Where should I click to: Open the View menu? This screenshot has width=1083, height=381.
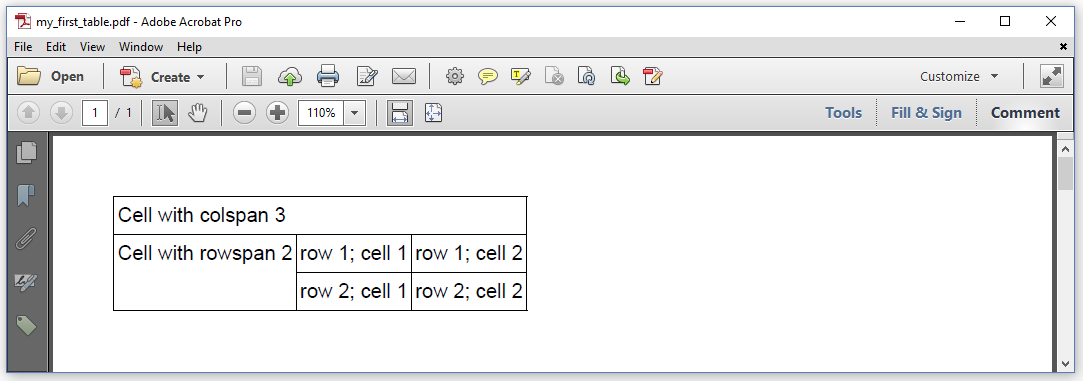click(x=93, y=47)
